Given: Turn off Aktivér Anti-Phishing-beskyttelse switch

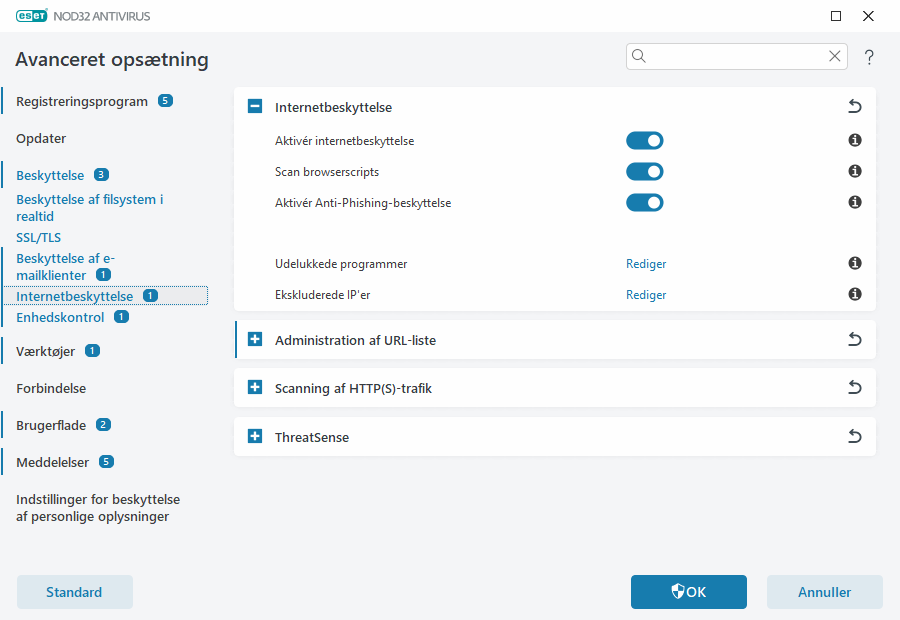Looking at the screenshot, I should [644, 203].
